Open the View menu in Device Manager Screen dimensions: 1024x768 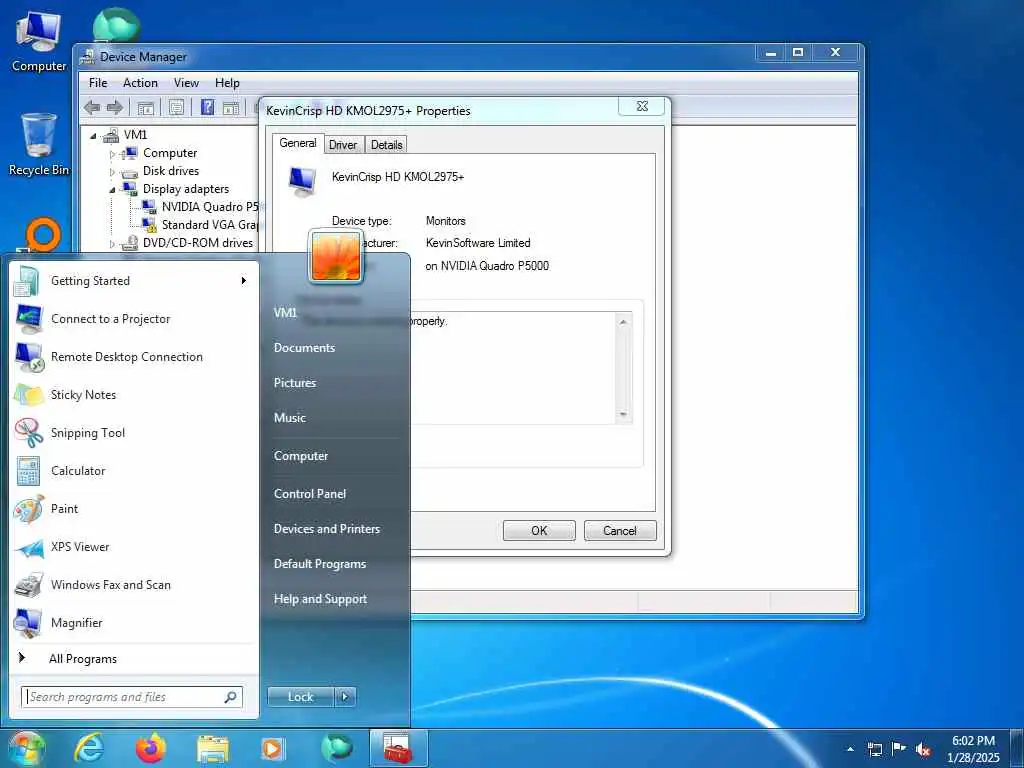click(x=186, y=83)
